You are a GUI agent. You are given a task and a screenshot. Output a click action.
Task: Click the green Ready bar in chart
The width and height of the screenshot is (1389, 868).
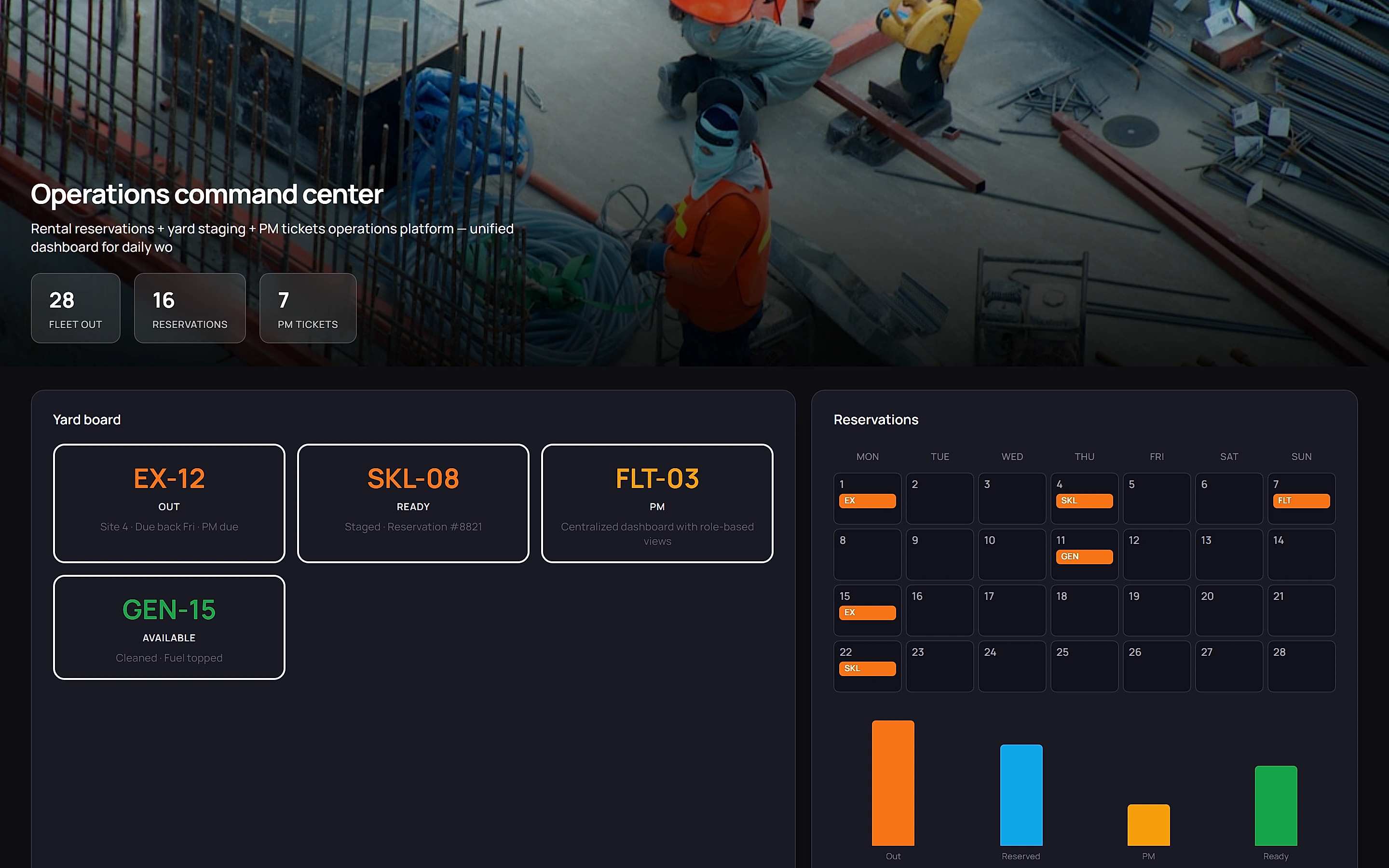[1276, 805]
